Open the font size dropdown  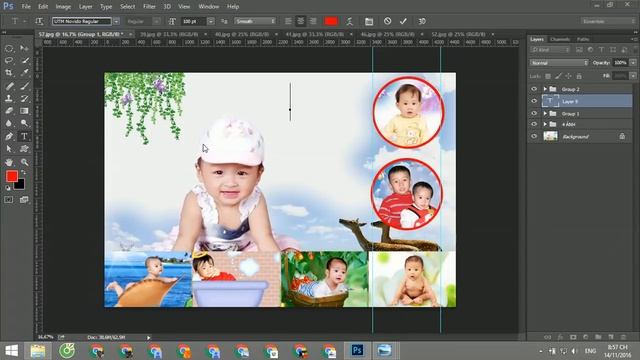pos(211,21)
